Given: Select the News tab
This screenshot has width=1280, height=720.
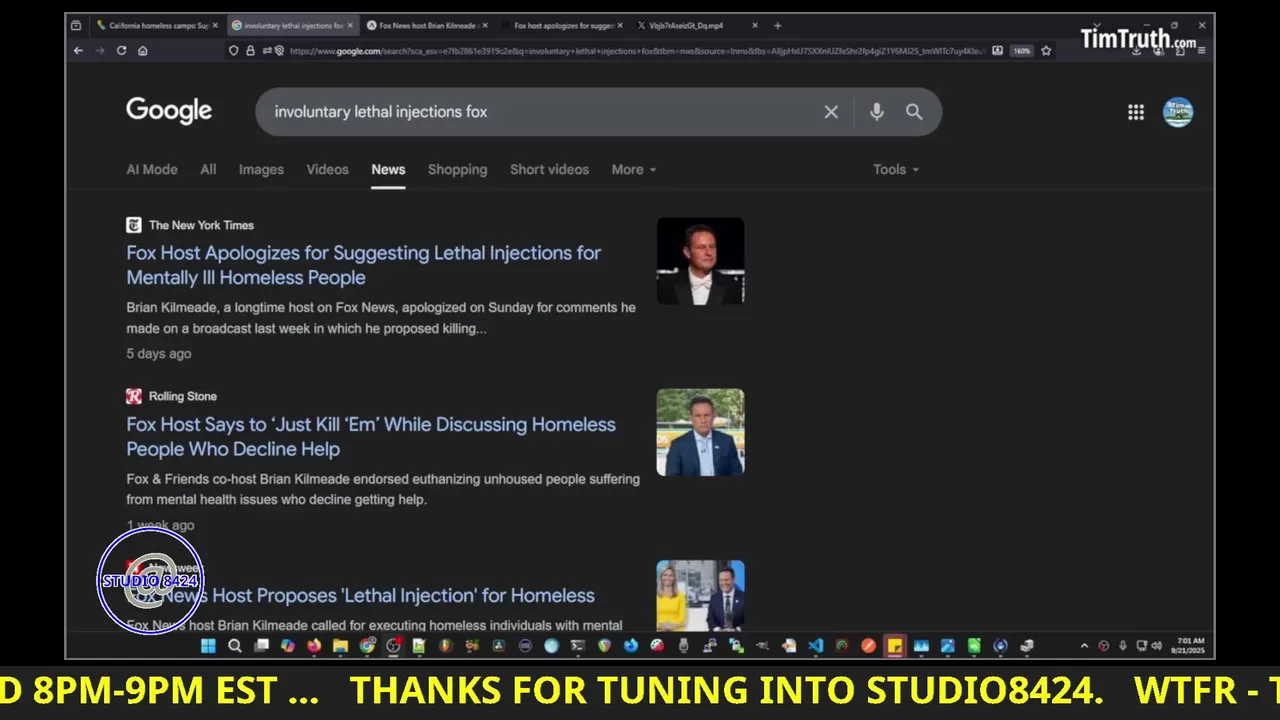Looking at the screenshot, I should (388, 170).
